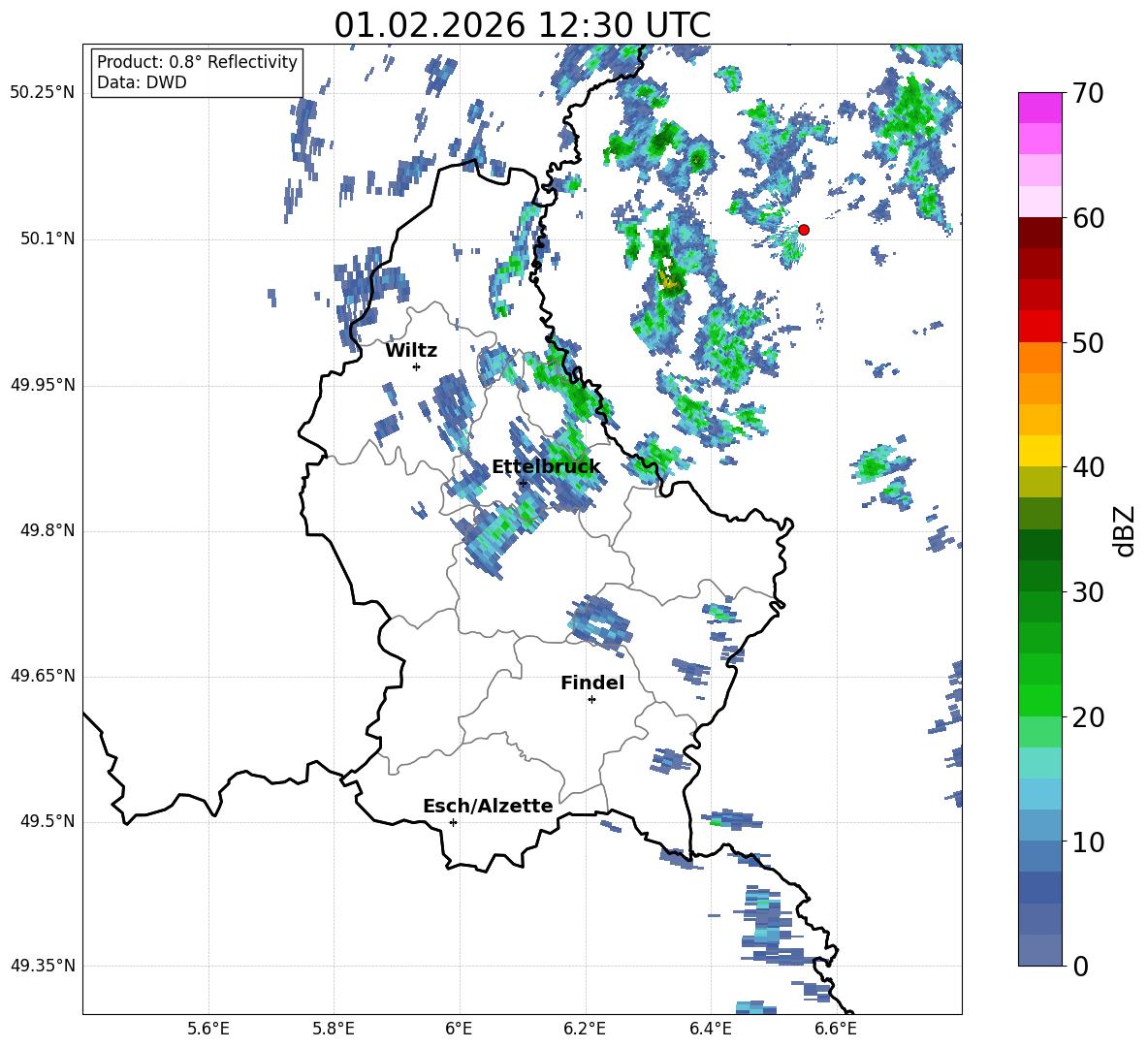Click the 40 tick on colorbar
The image size is (1148, 1048).
1087,467
